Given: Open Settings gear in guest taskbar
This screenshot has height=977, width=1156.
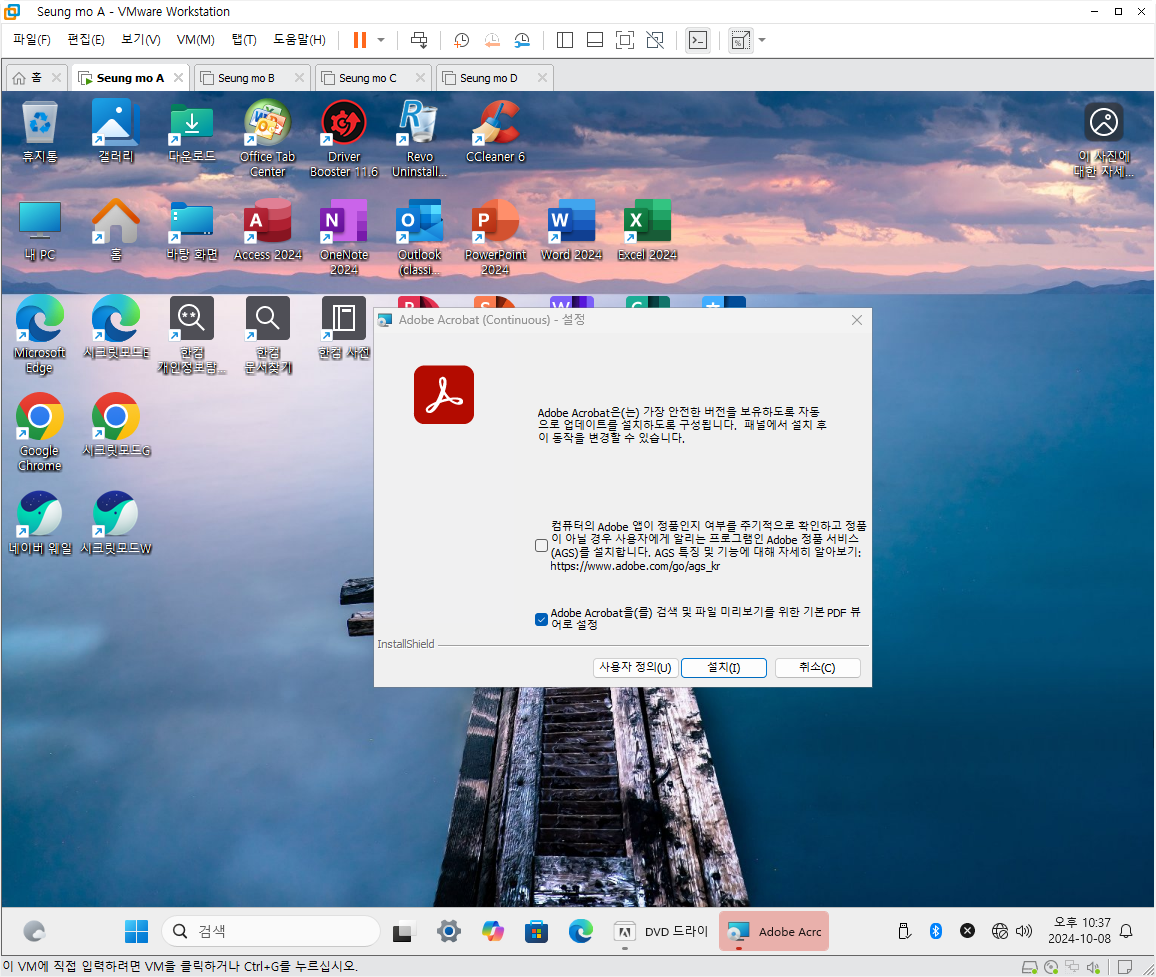Looking at the screenshot, I should [448, 931].
